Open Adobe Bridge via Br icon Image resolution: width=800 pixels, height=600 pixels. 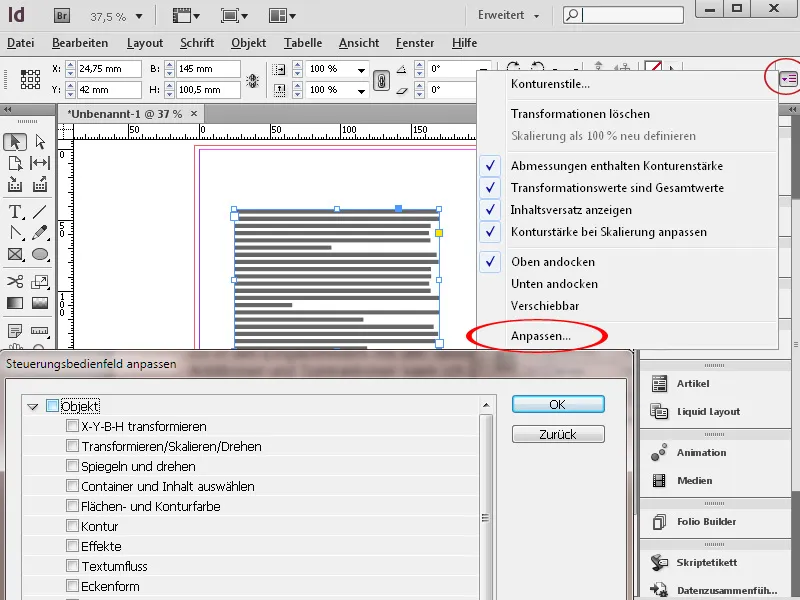62,16
